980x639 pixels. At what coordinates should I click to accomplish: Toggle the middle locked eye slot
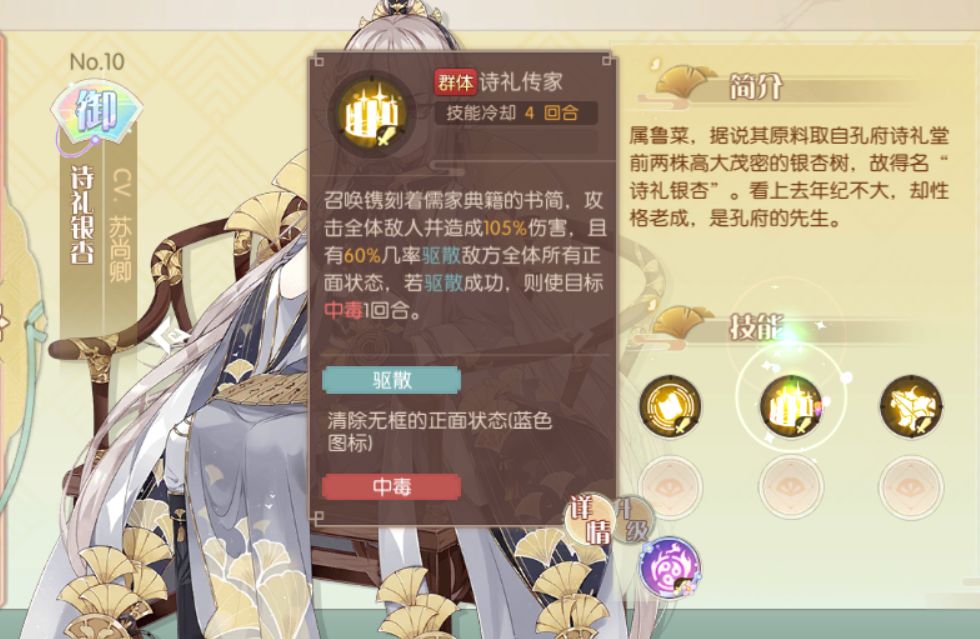790,487
